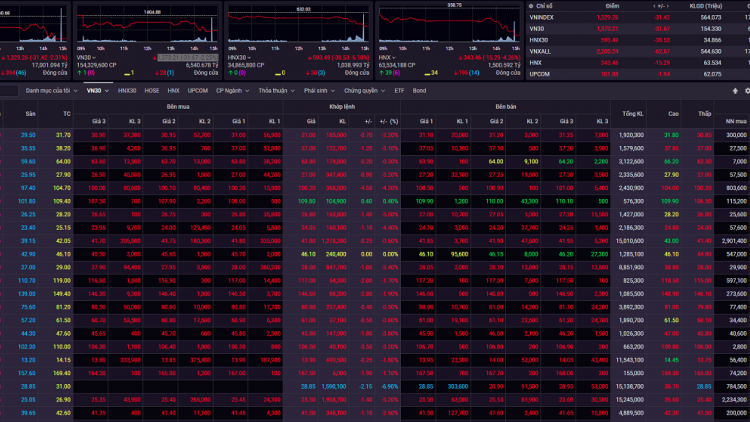Click the HNX30 index chart selector

(x=238, y=57)
